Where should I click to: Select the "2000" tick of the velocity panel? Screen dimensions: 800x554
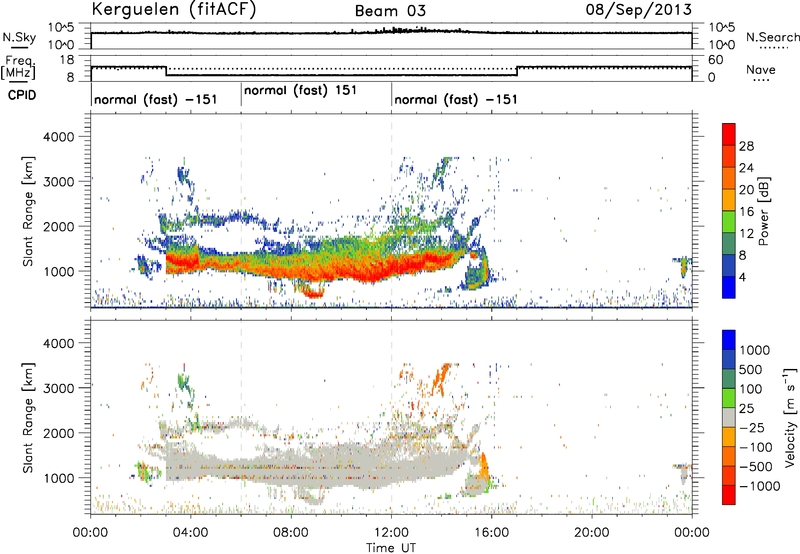click(x=58, y=433)
